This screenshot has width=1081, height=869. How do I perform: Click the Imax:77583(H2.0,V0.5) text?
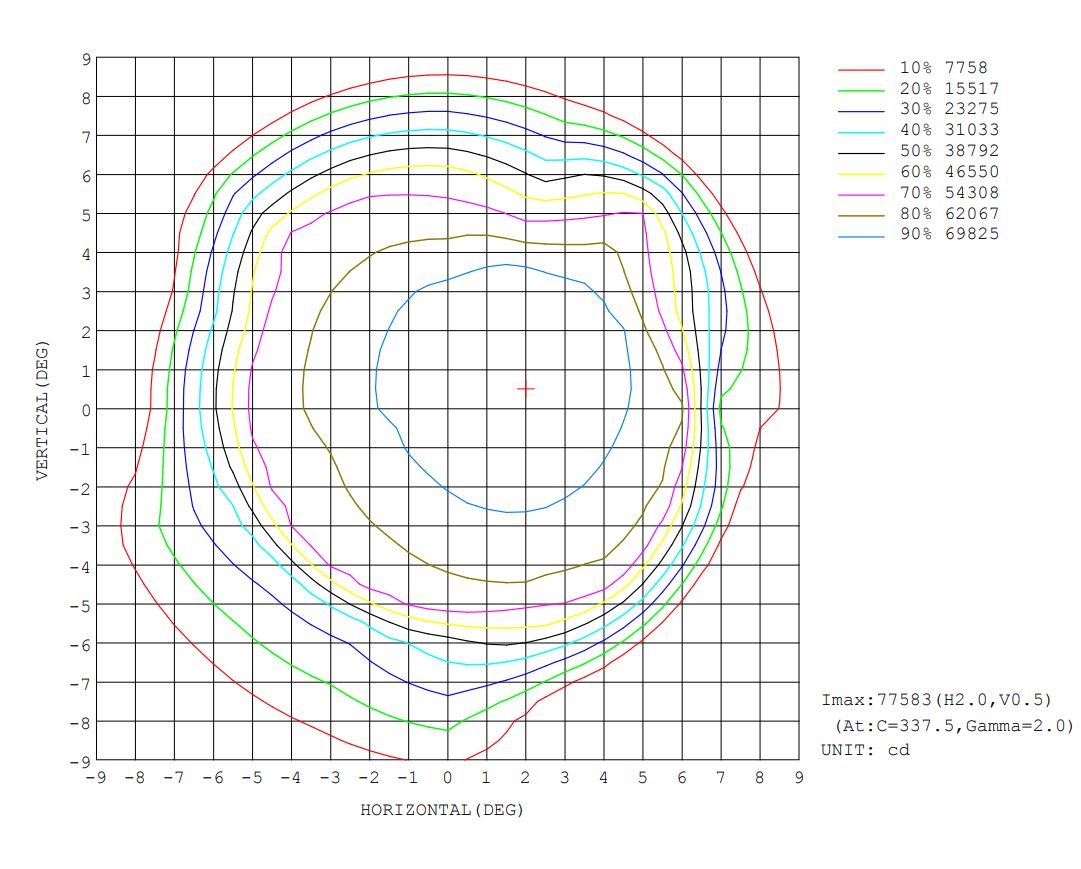click(x=936, y=700)
